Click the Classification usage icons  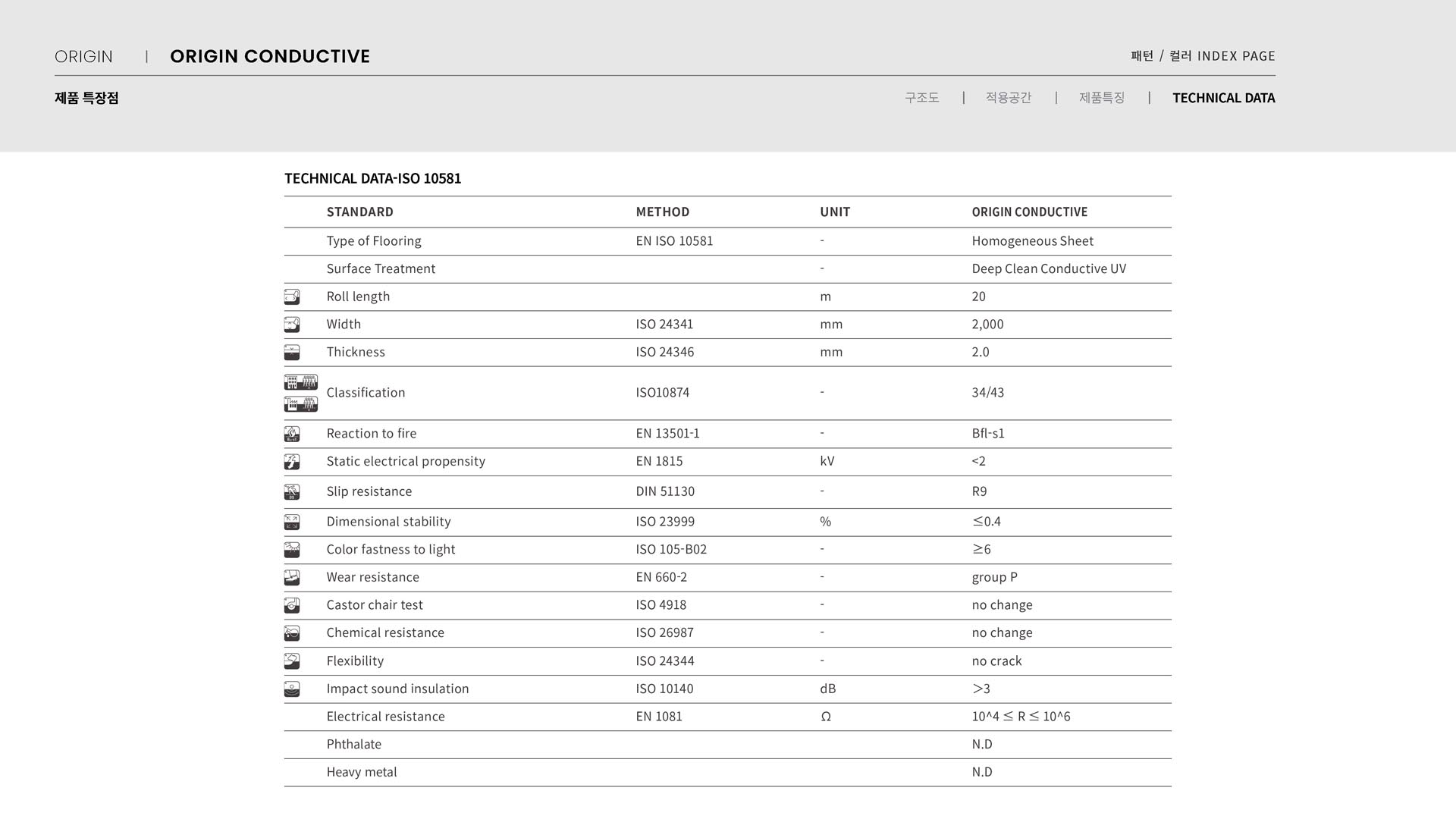(x=301, y=393)
